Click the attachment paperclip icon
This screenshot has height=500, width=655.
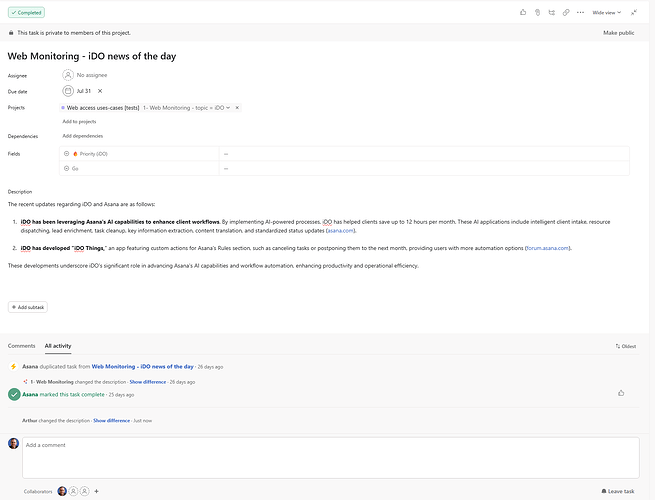click(x=538, y=13)
